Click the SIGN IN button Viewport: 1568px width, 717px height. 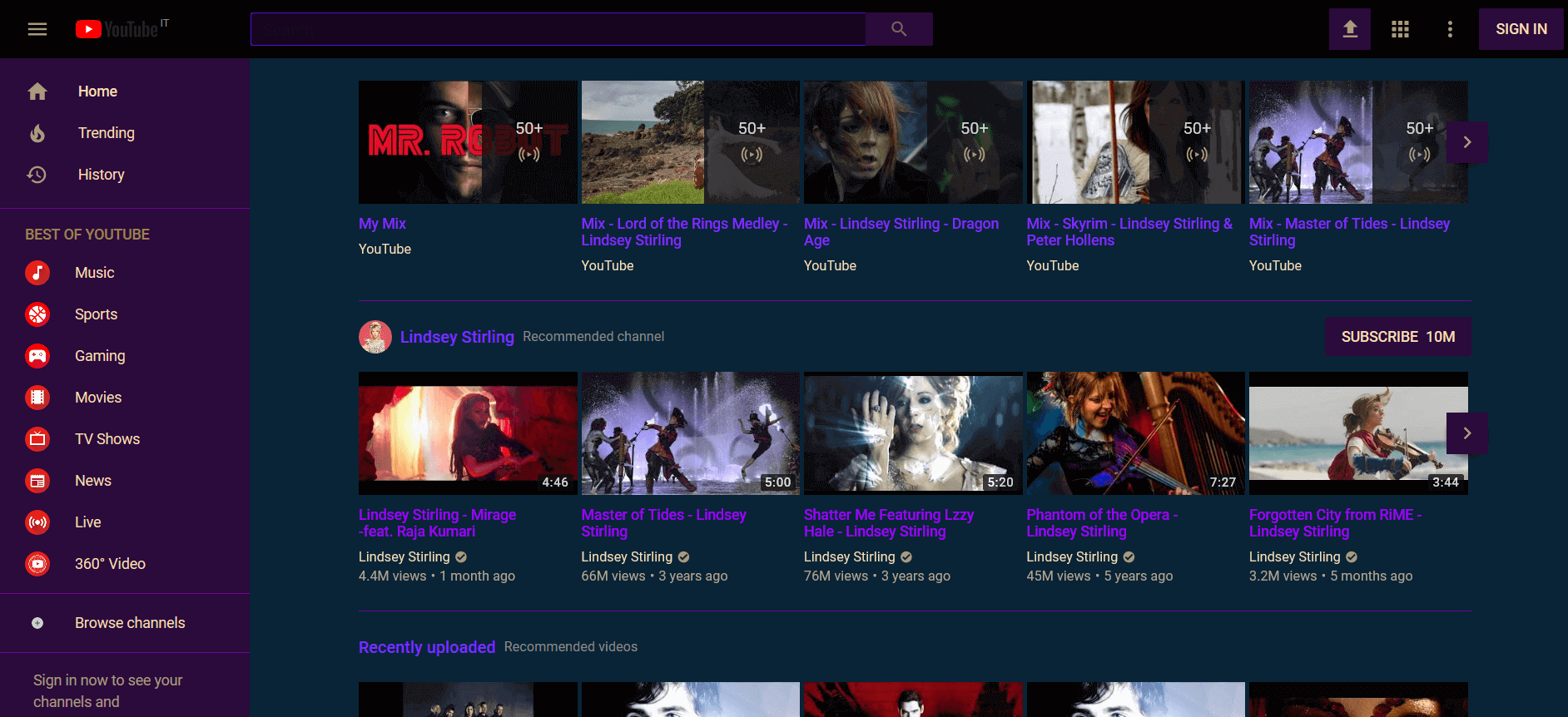pos(1521,29)
